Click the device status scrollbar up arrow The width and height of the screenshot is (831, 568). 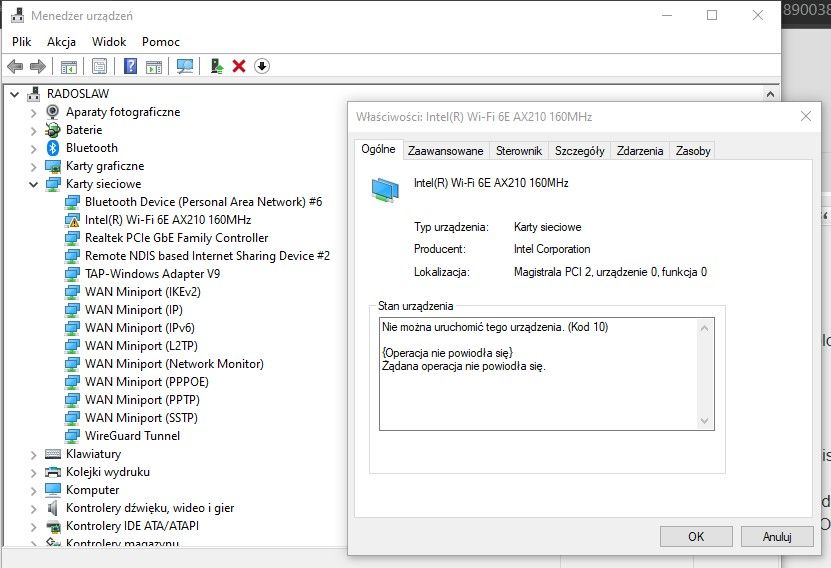point(704,328)
